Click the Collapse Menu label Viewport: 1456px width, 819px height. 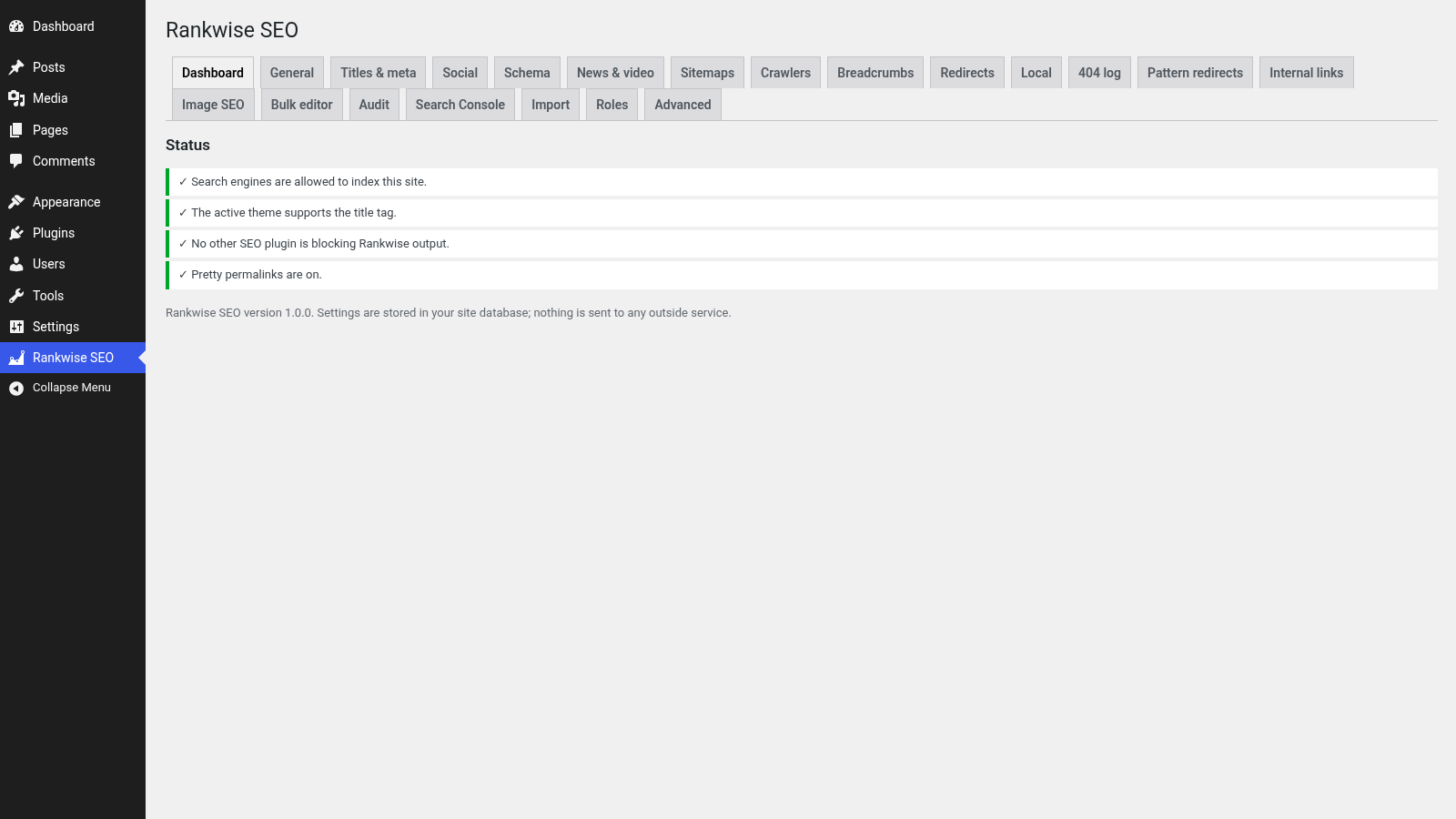pyautogui.click(x=72, y=388)
